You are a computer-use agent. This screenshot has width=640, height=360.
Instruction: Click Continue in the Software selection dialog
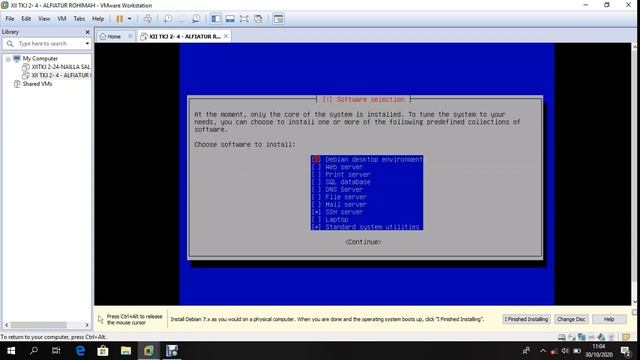(x=363, y=242)
